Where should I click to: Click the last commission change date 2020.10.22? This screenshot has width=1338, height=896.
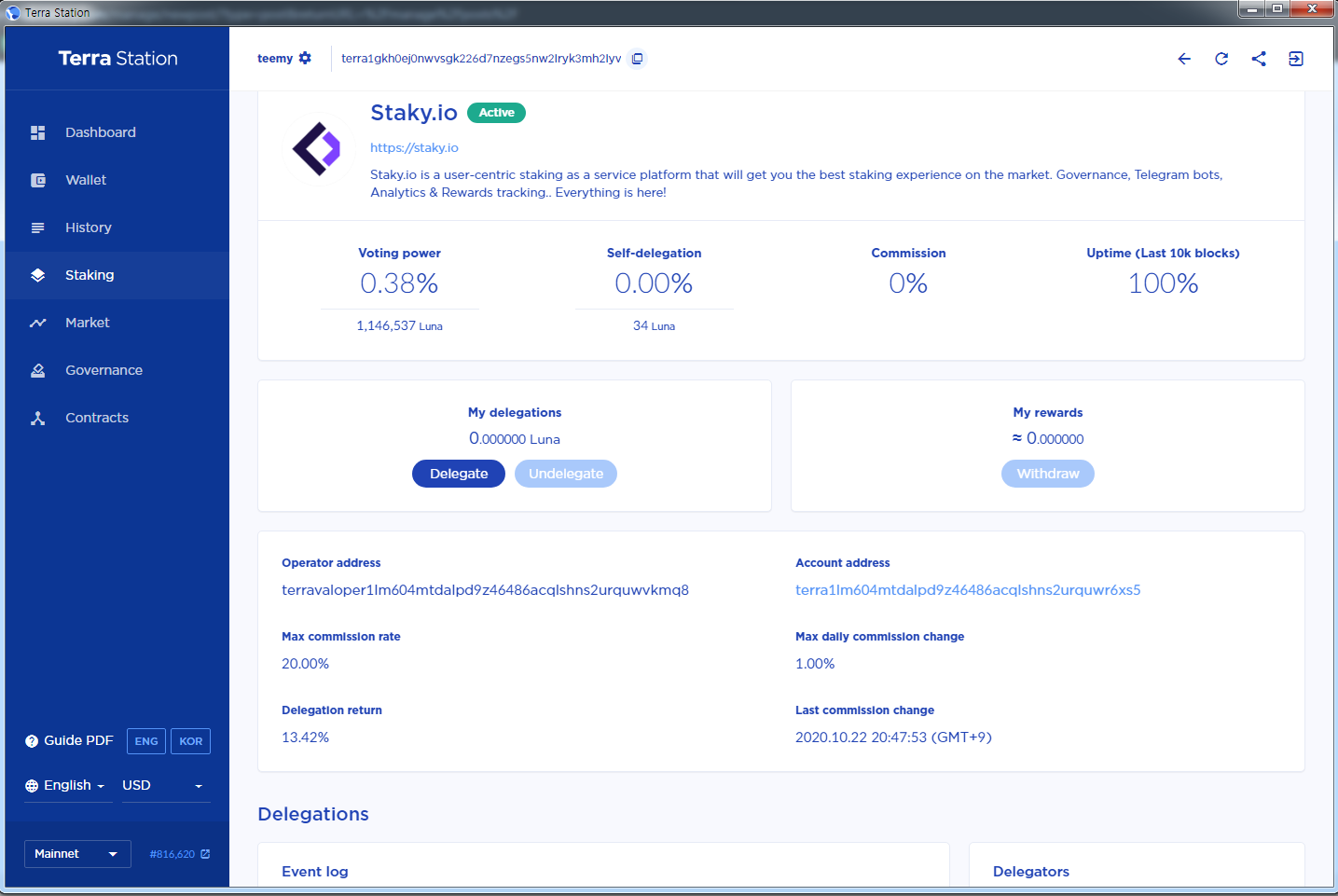point(893,737)
